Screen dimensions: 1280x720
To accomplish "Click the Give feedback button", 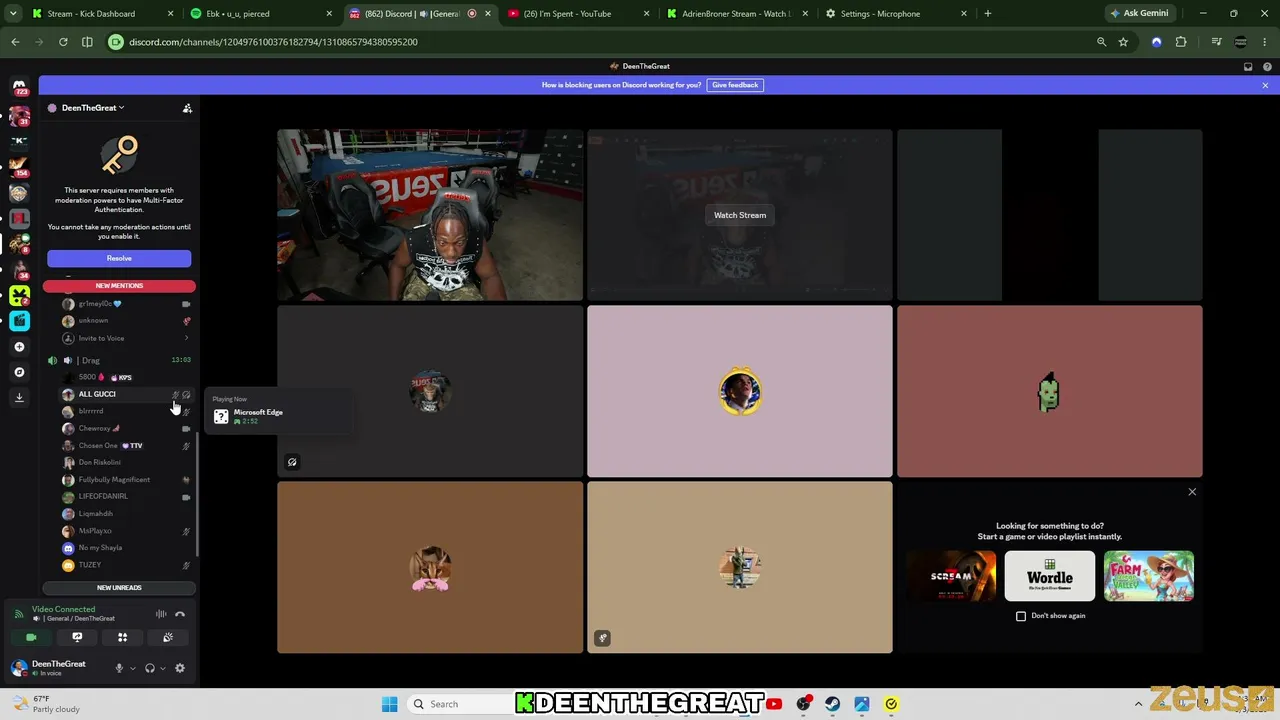I will 735,85.
